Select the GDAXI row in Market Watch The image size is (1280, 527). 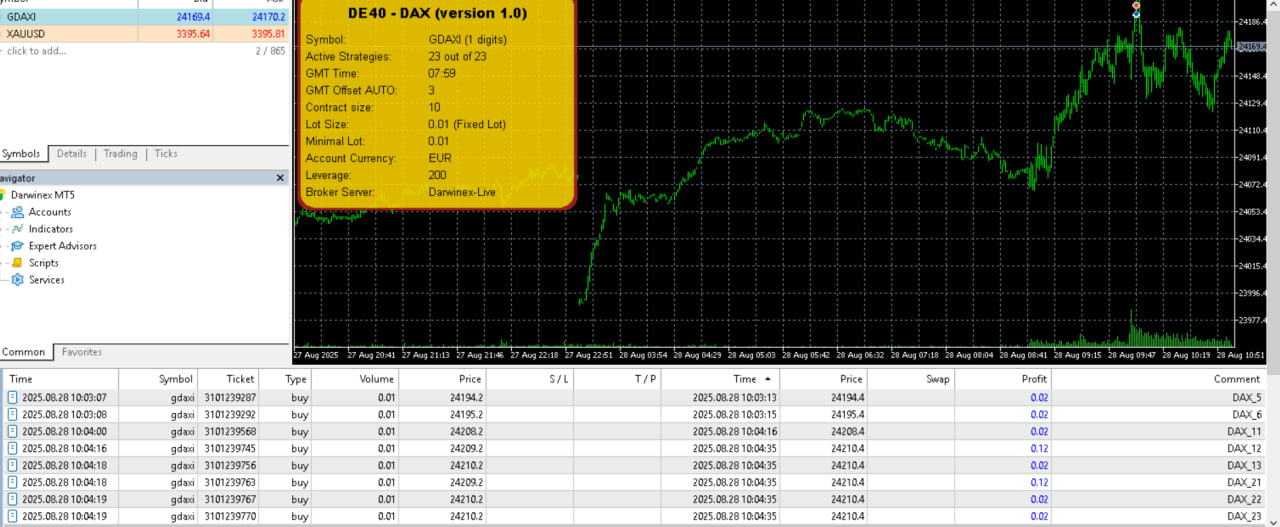[x=144, y=17]
